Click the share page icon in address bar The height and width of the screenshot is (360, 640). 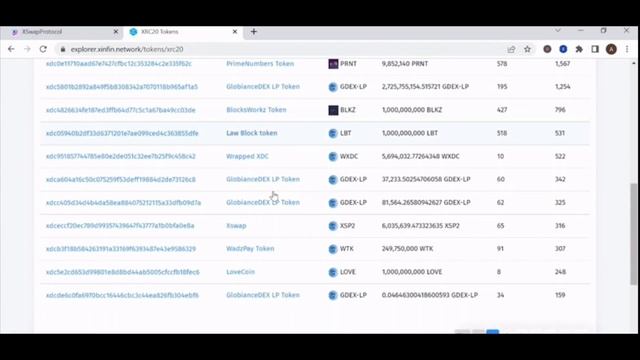tap(511, 49)
